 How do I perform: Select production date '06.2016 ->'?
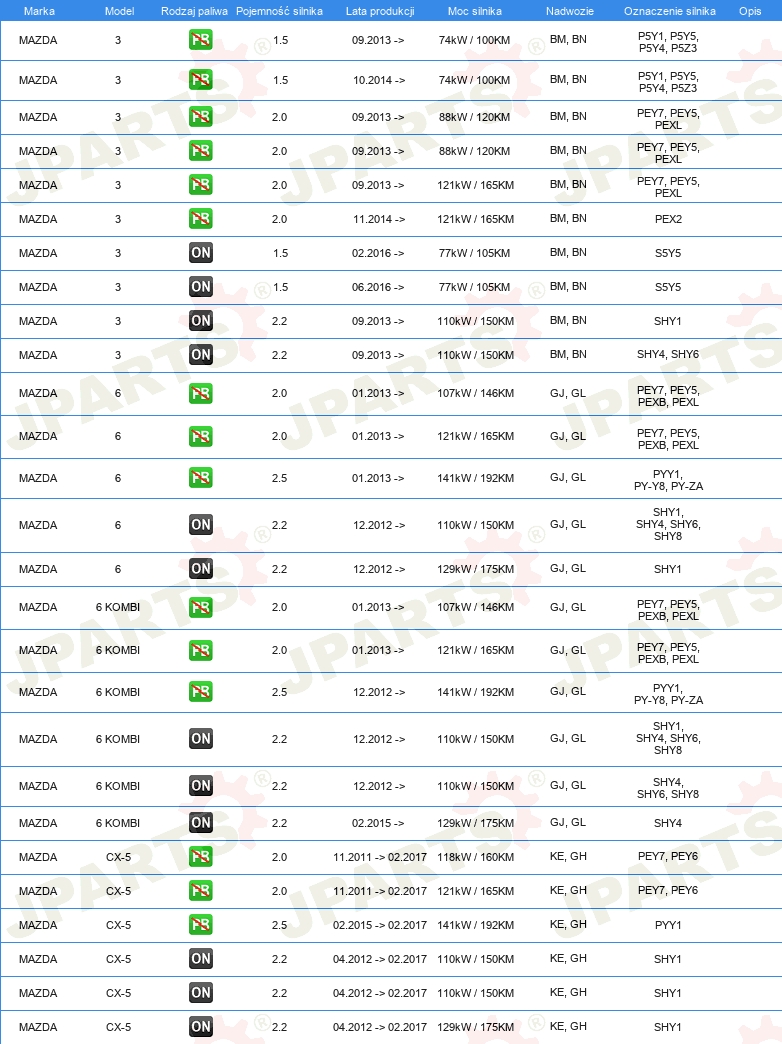point(378,287)
